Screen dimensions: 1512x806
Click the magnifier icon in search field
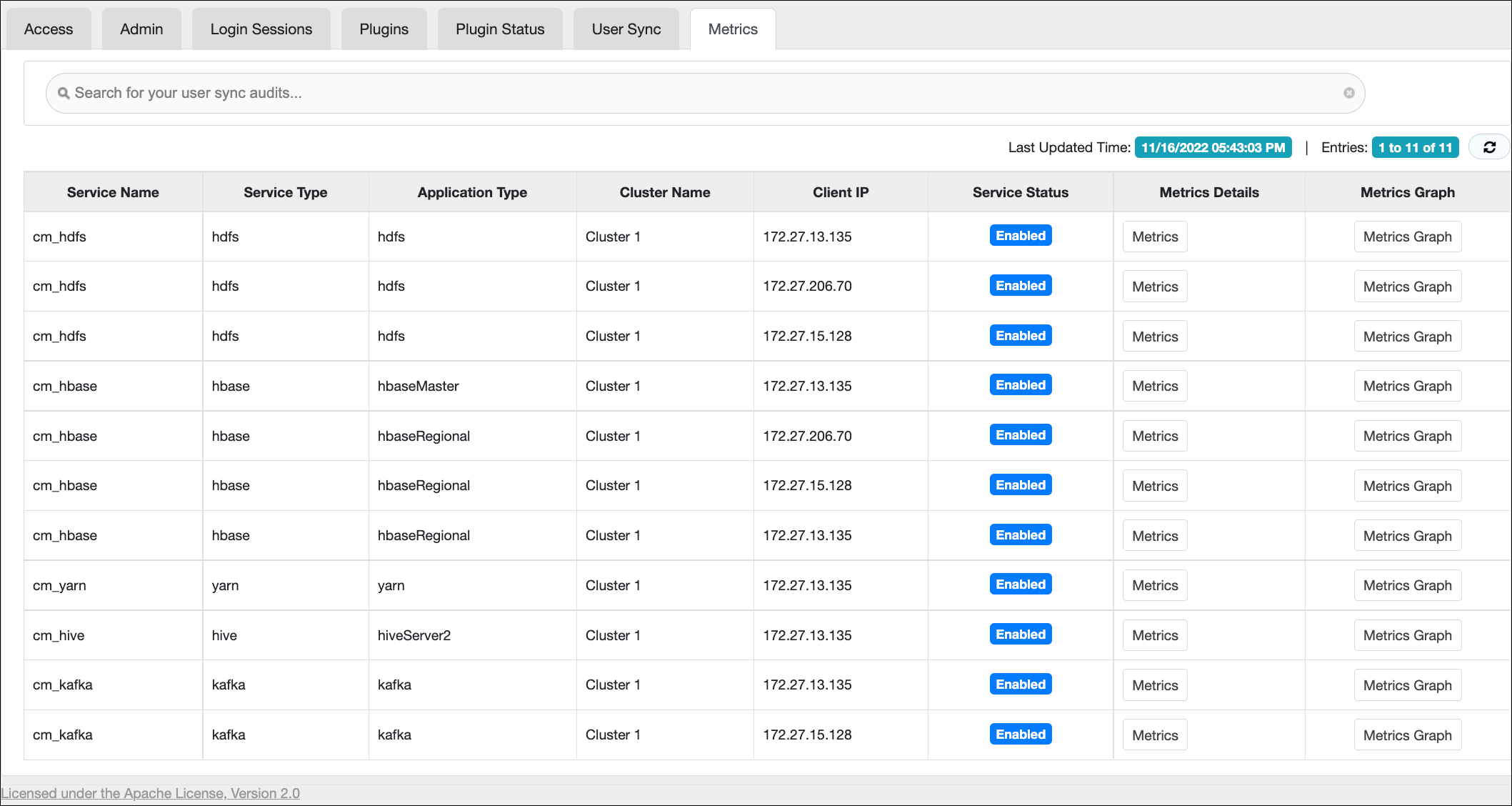pos(64,94)
